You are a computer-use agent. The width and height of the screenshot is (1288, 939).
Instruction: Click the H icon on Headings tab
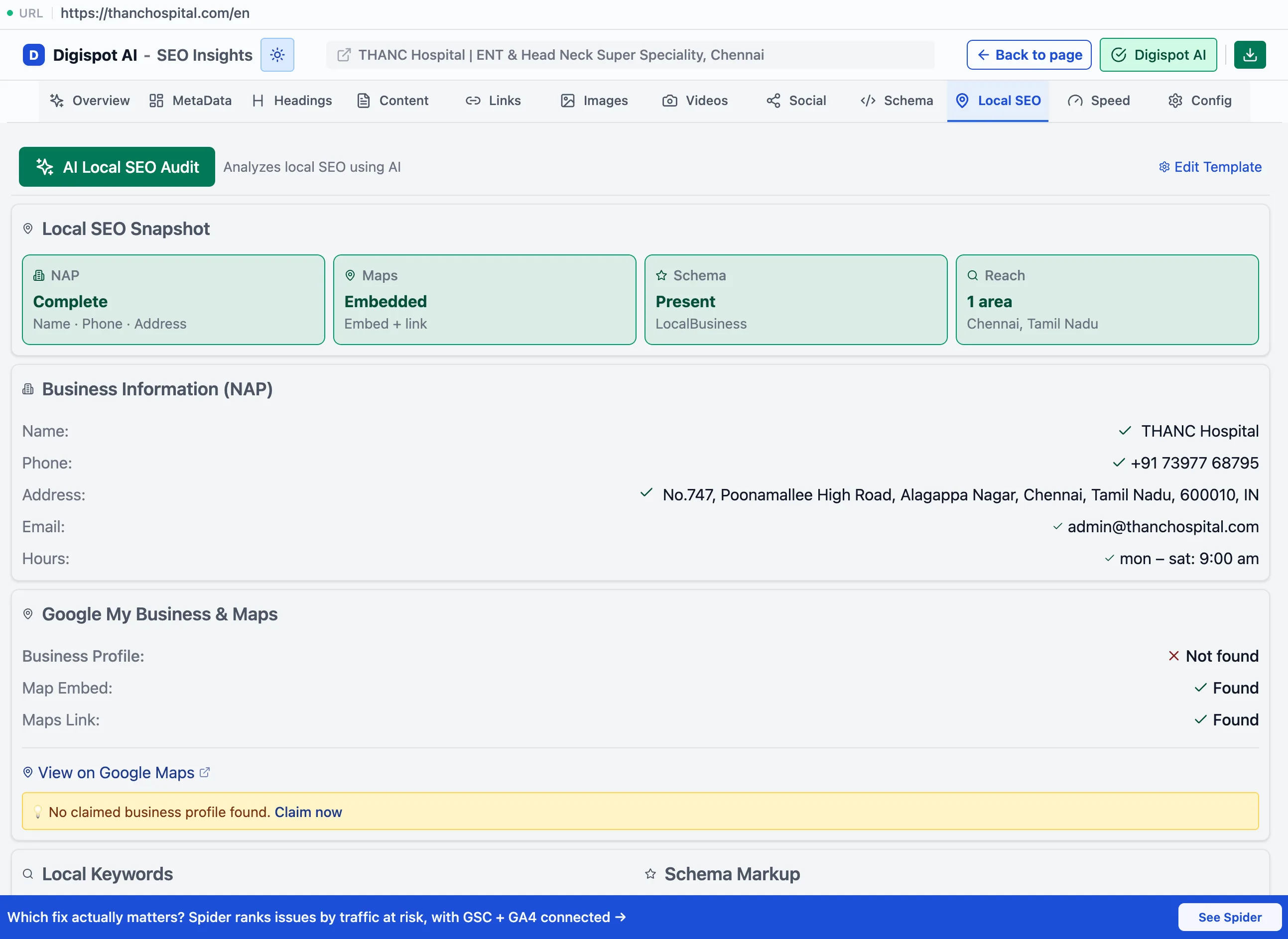(x=258, y=101)
